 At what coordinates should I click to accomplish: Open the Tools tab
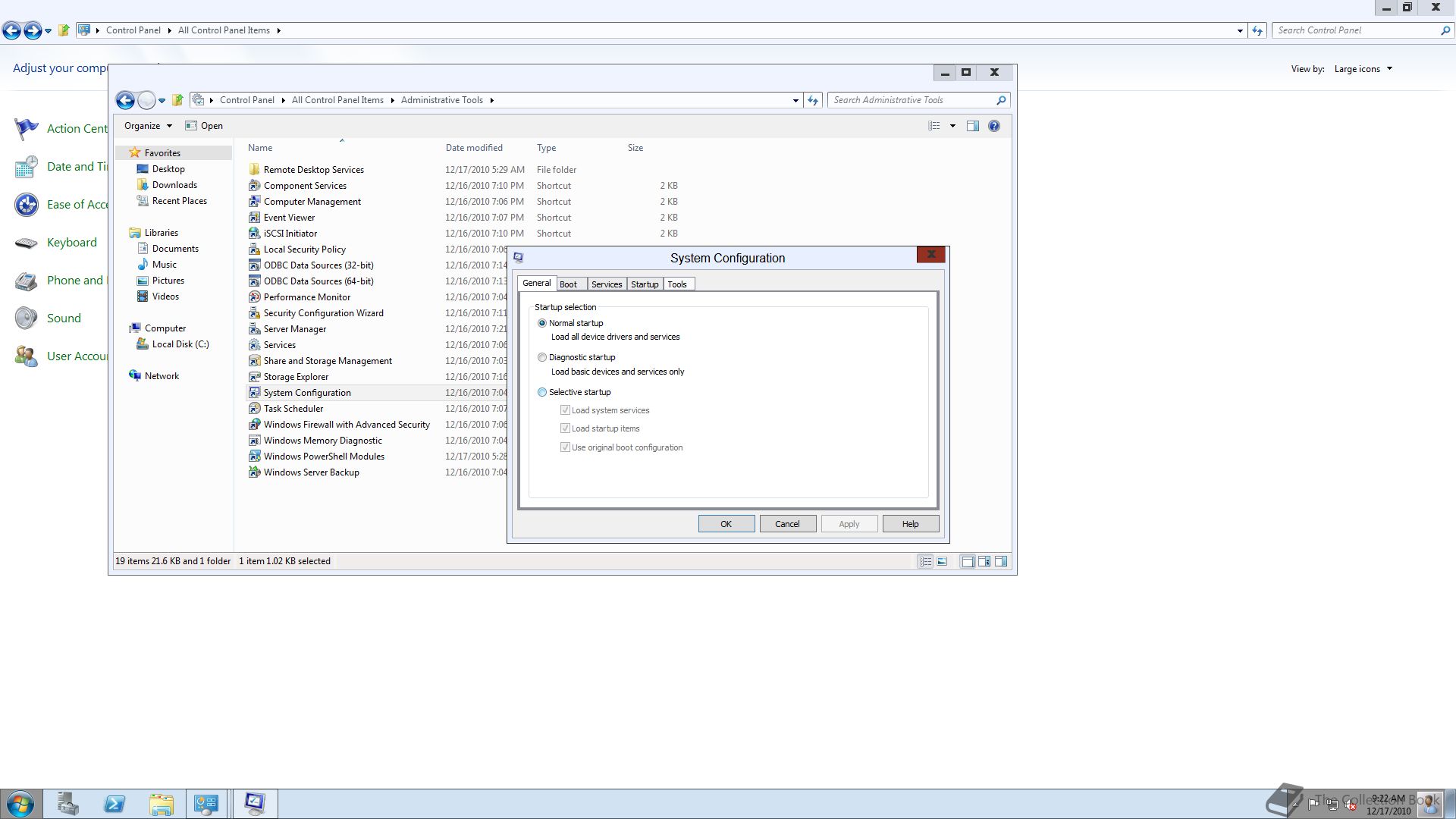click(678, 284)
